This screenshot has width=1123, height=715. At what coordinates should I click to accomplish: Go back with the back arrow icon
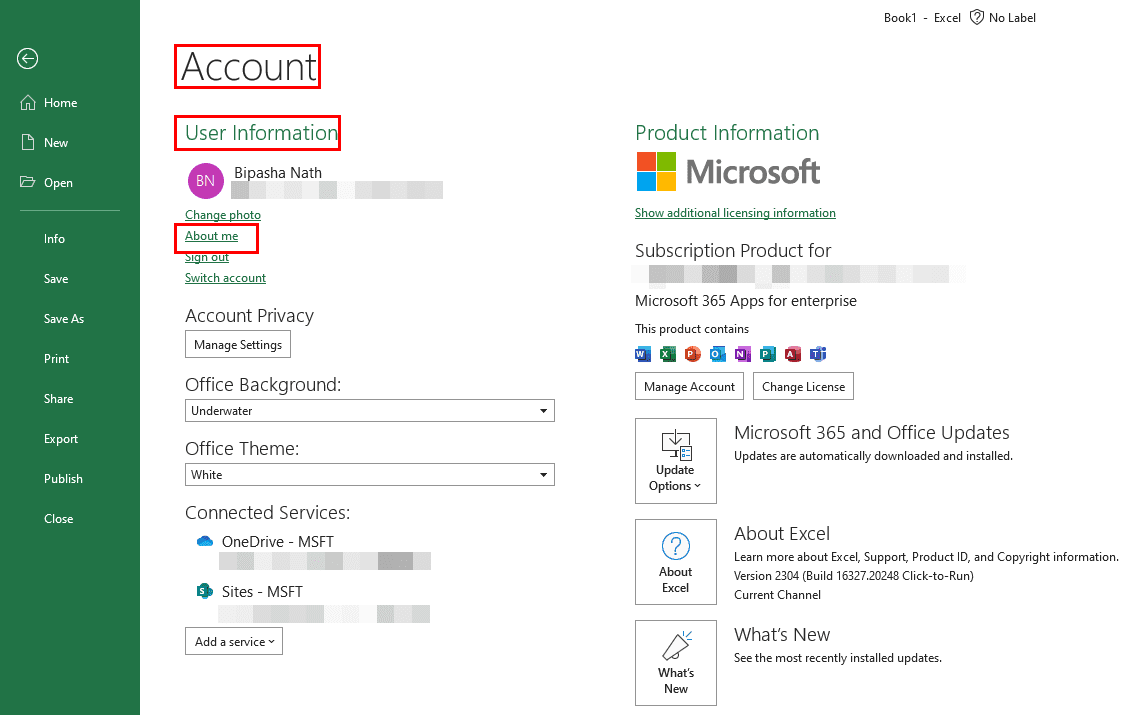(27, 59)
